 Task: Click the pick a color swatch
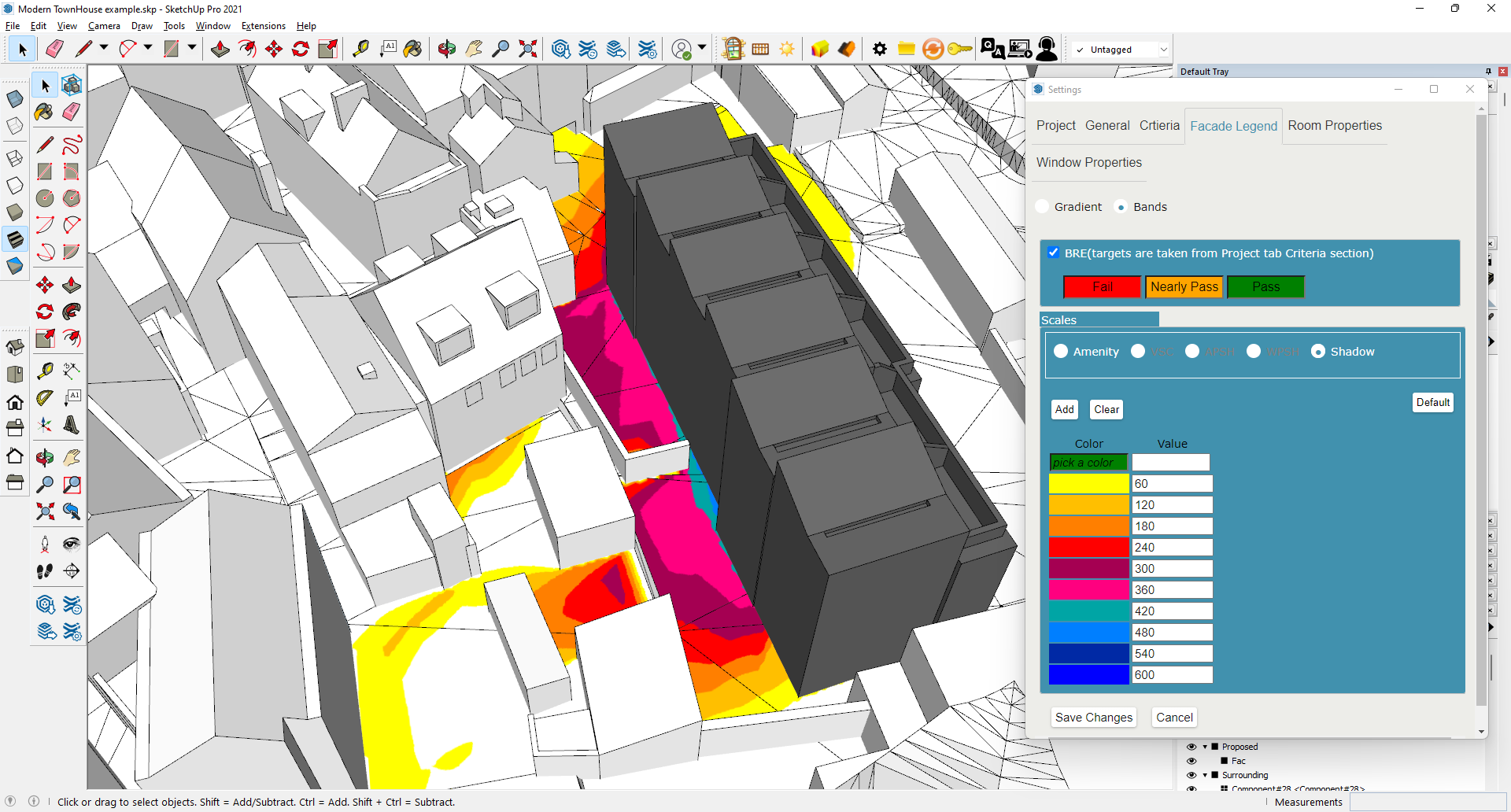(x=1088, y=462)
